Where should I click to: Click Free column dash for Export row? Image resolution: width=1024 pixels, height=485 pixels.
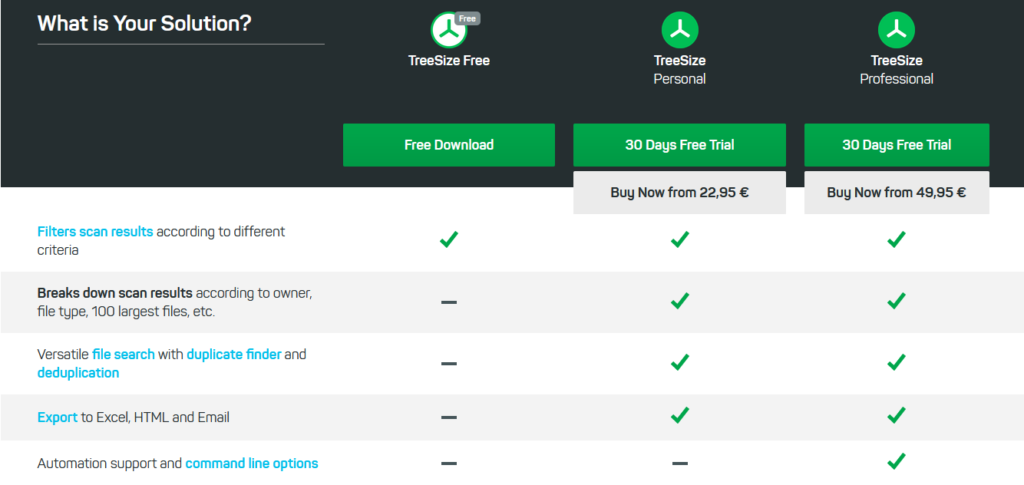tap(449, 416)
